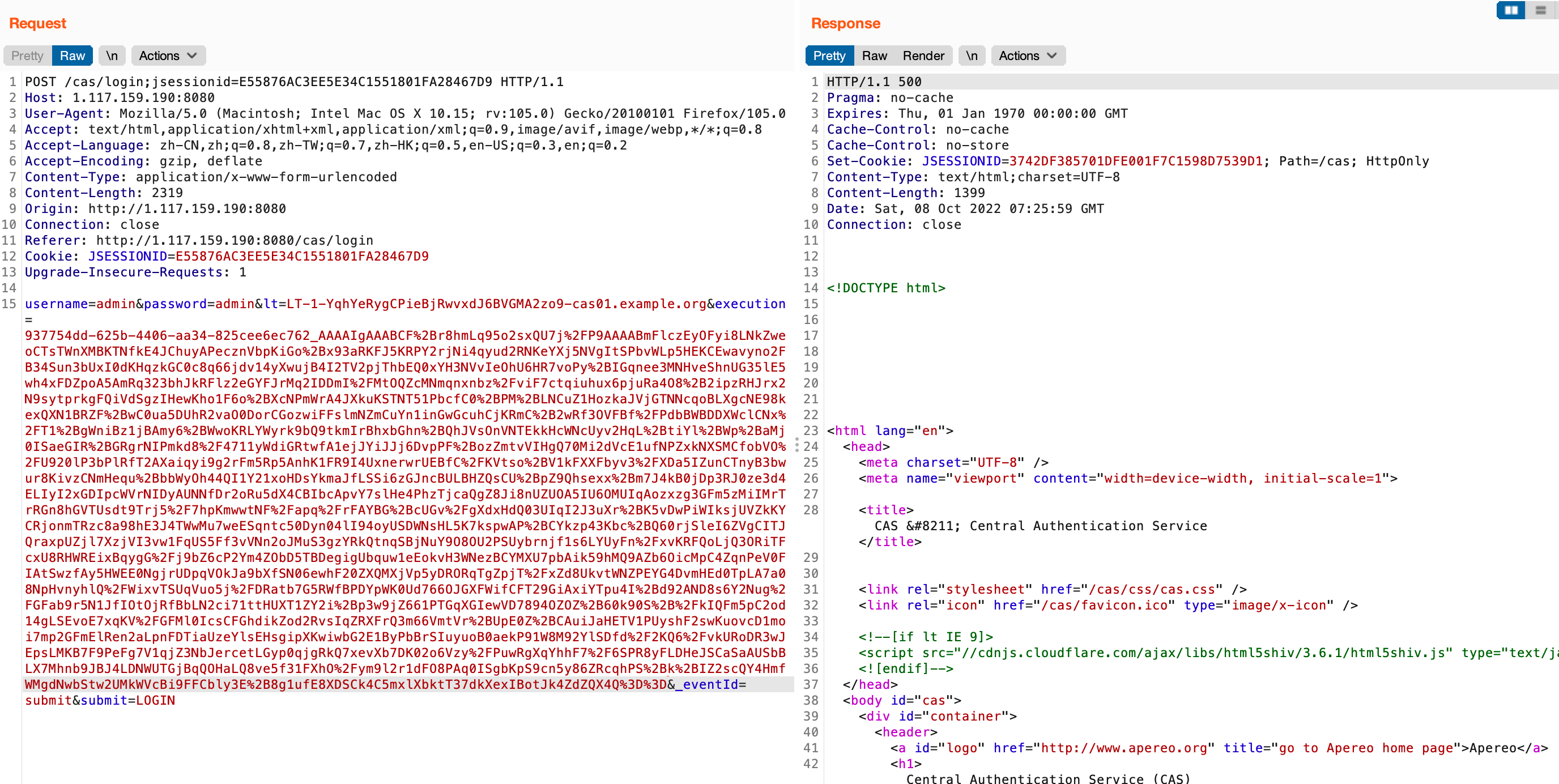1559x784 pixels.
Task: Click the apereo.org href in response
Action: [x=1127, y=748]
